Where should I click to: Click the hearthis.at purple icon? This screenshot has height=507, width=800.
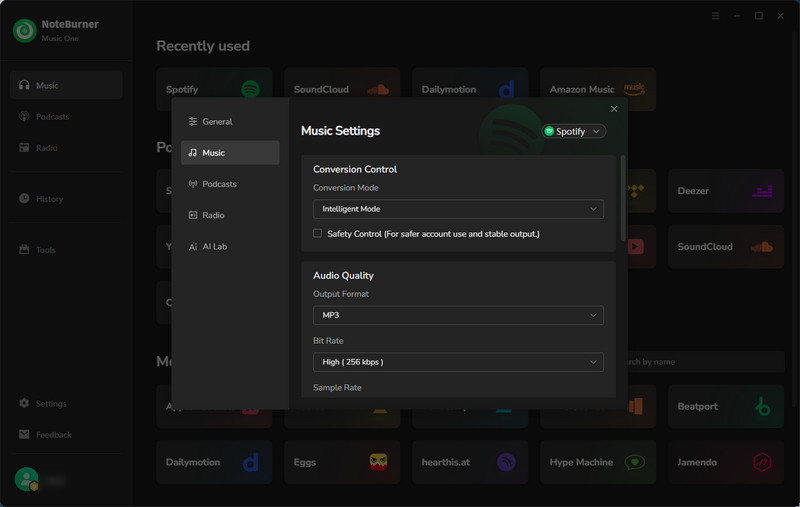[x=506, y=462]
